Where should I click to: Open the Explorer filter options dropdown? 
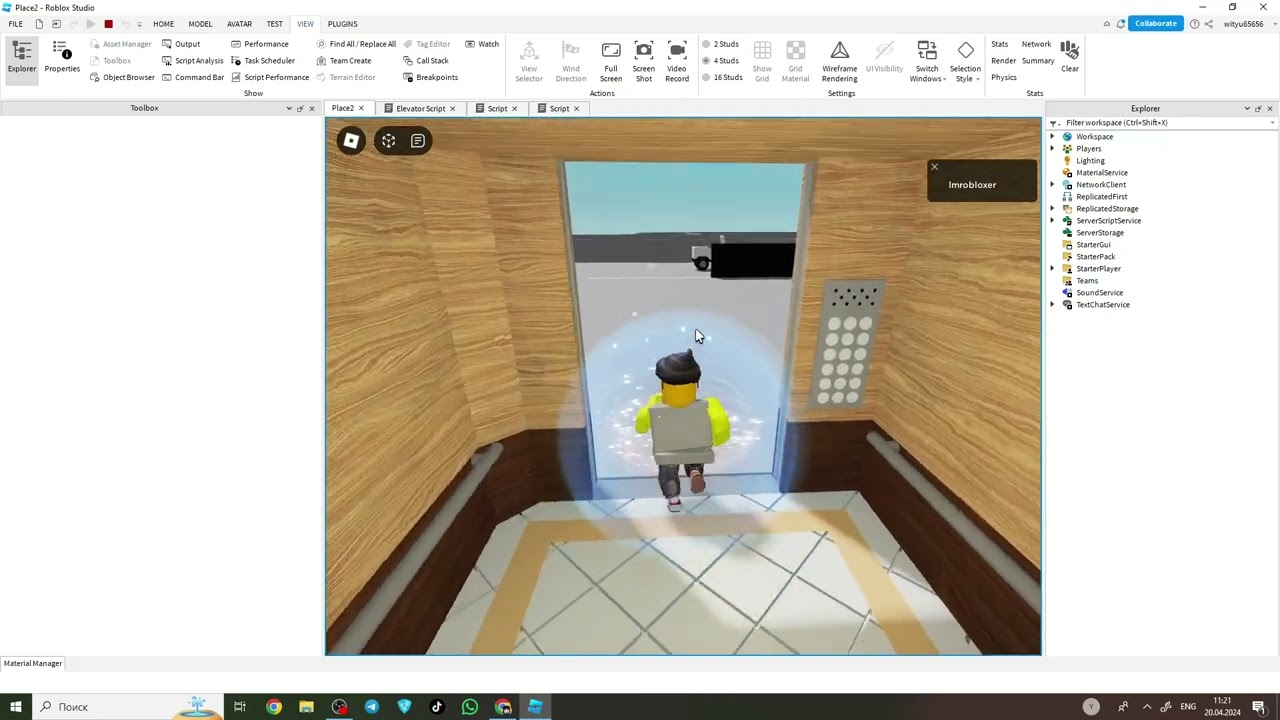tap(1055, 123)
